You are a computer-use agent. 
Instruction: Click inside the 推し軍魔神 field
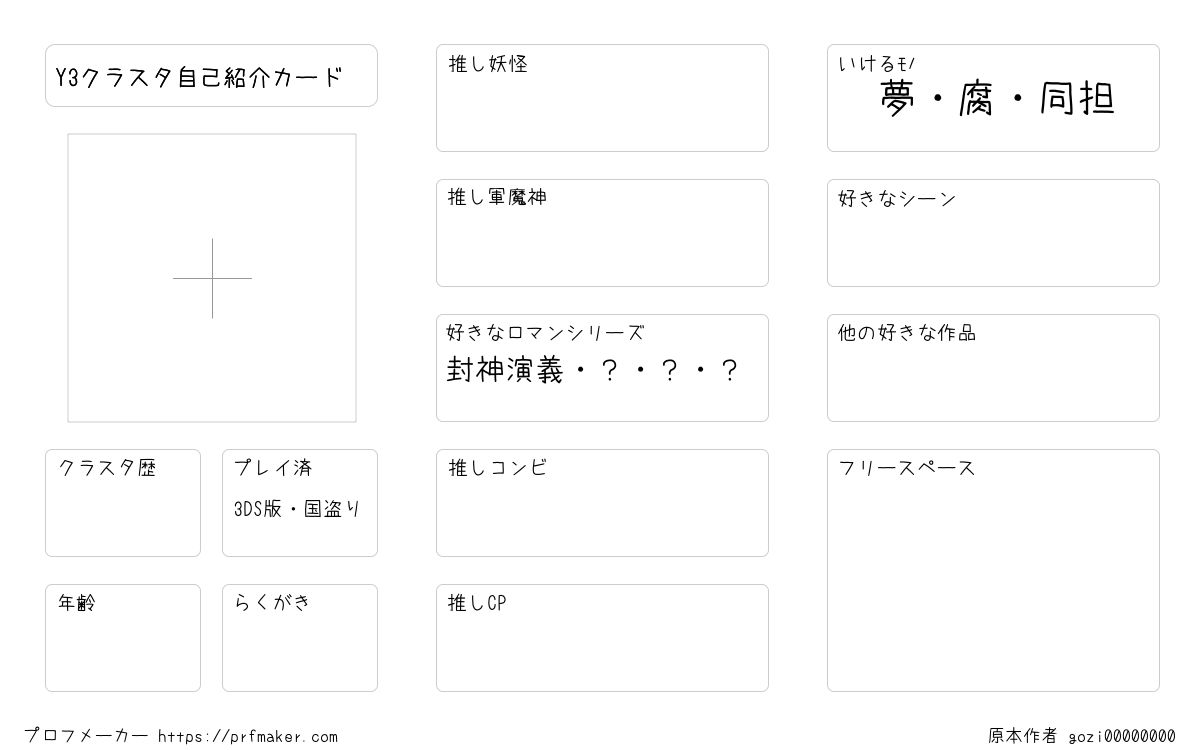[x=602, y=233]
